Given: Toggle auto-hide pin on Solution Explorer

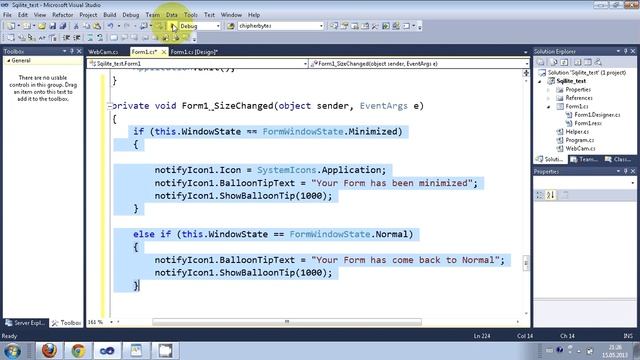Looking at the screenshot, I should pos(625,51).
